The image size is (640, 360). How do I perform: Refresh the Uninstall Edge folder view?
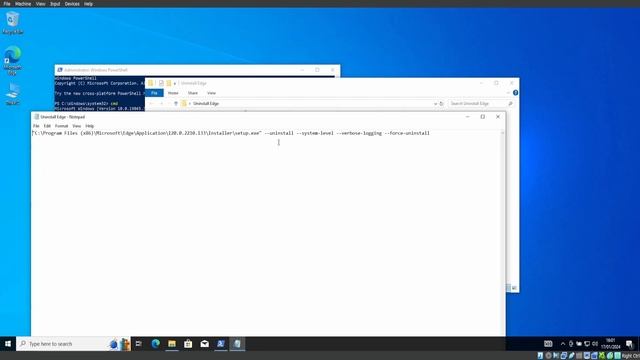(x=441, y=104)
